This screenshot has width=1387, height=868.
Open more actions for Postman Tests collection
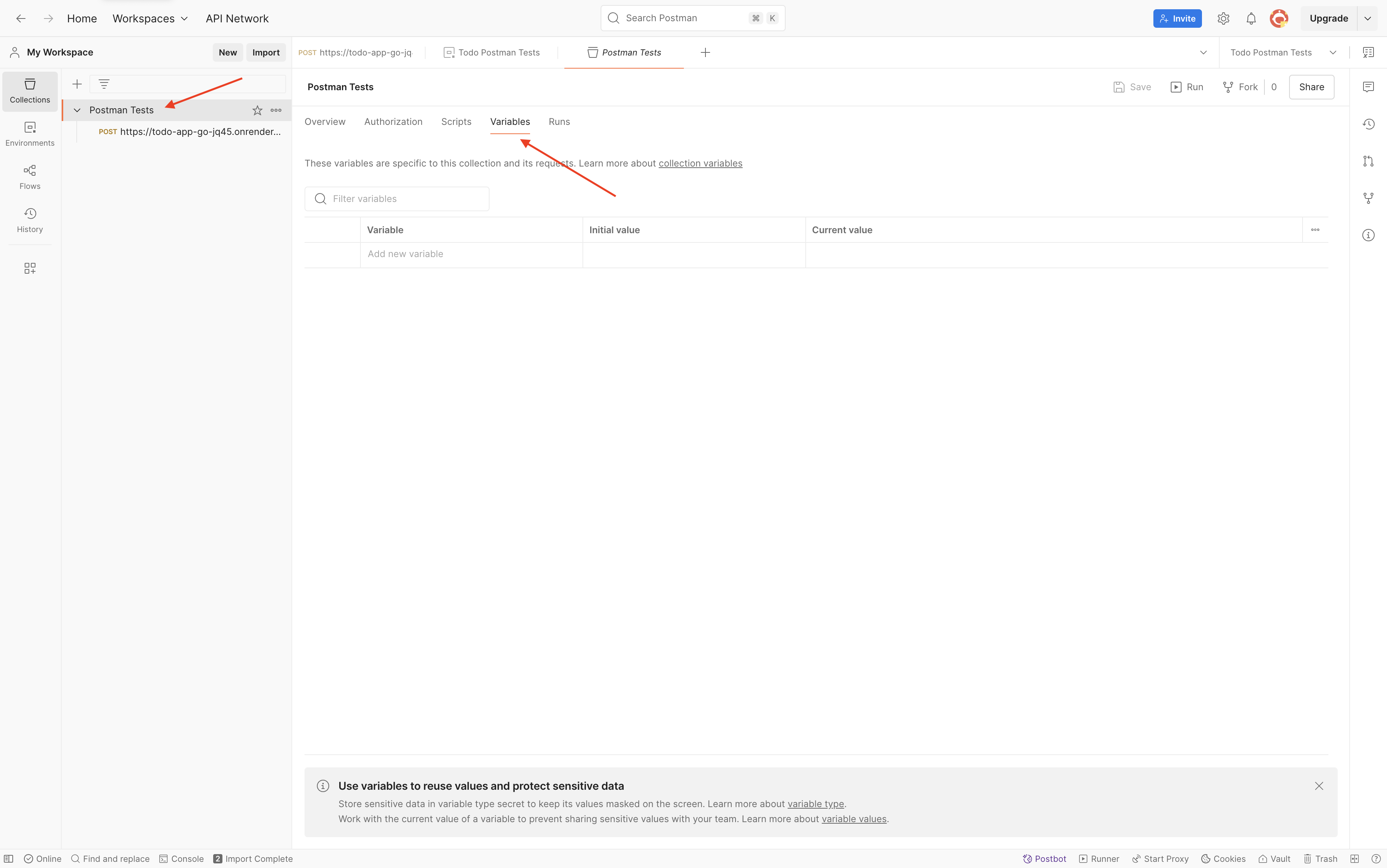276,110
